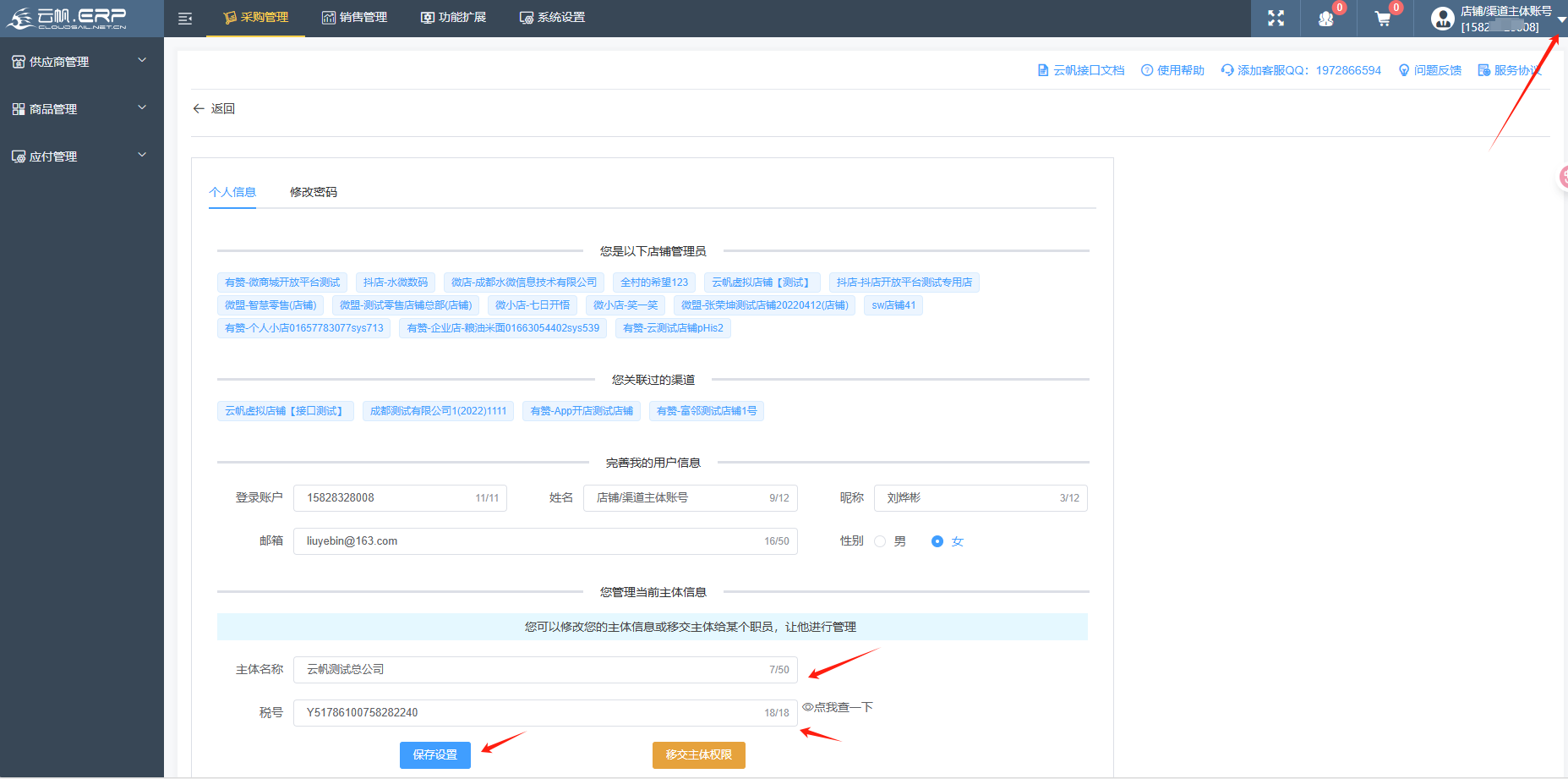The height and width of the screenshot is (779, 1568).
Task: Select the 男 gender radio button
Action: pos(880,541)
